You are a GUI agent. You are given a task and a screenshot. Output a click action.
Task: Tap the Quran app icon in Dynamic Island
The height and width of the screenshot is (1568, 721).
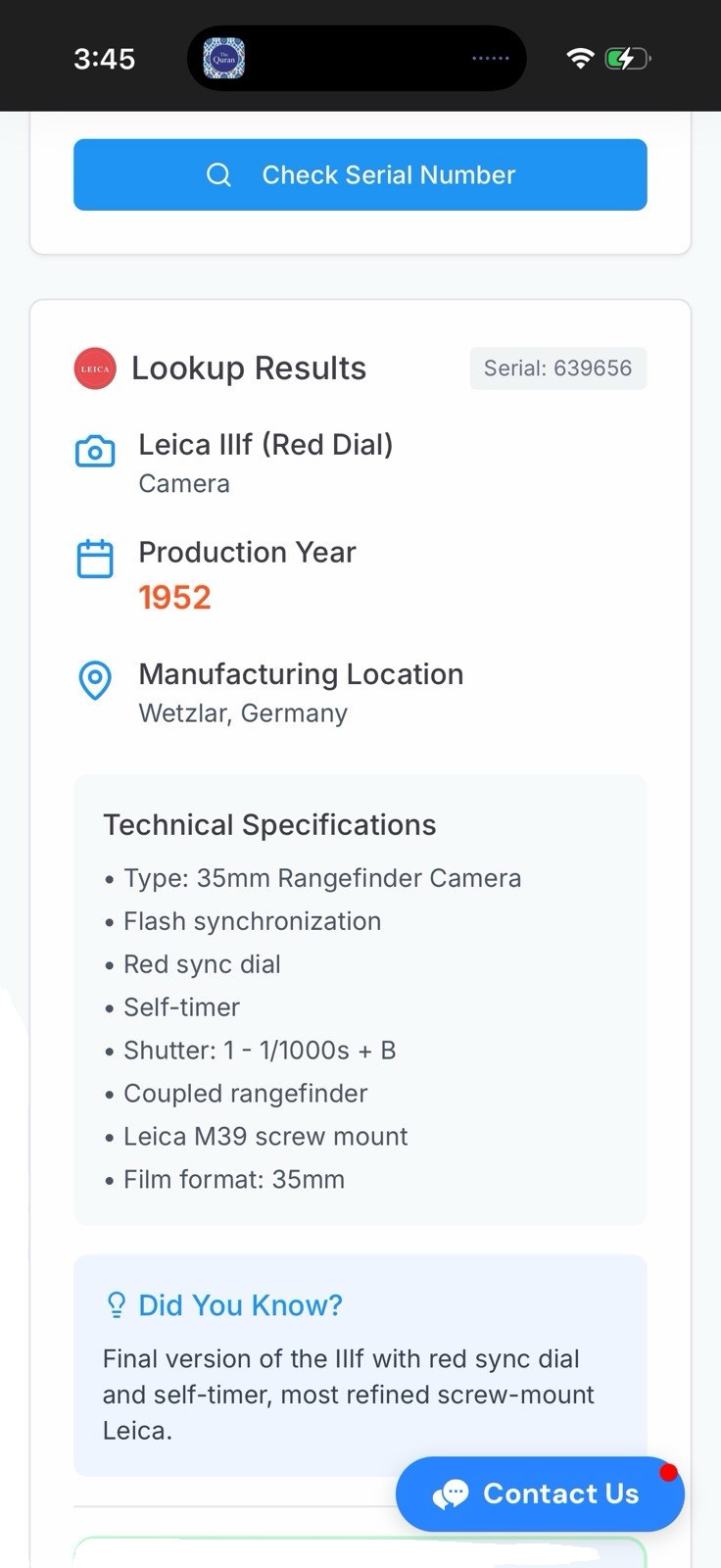(223, 59)
